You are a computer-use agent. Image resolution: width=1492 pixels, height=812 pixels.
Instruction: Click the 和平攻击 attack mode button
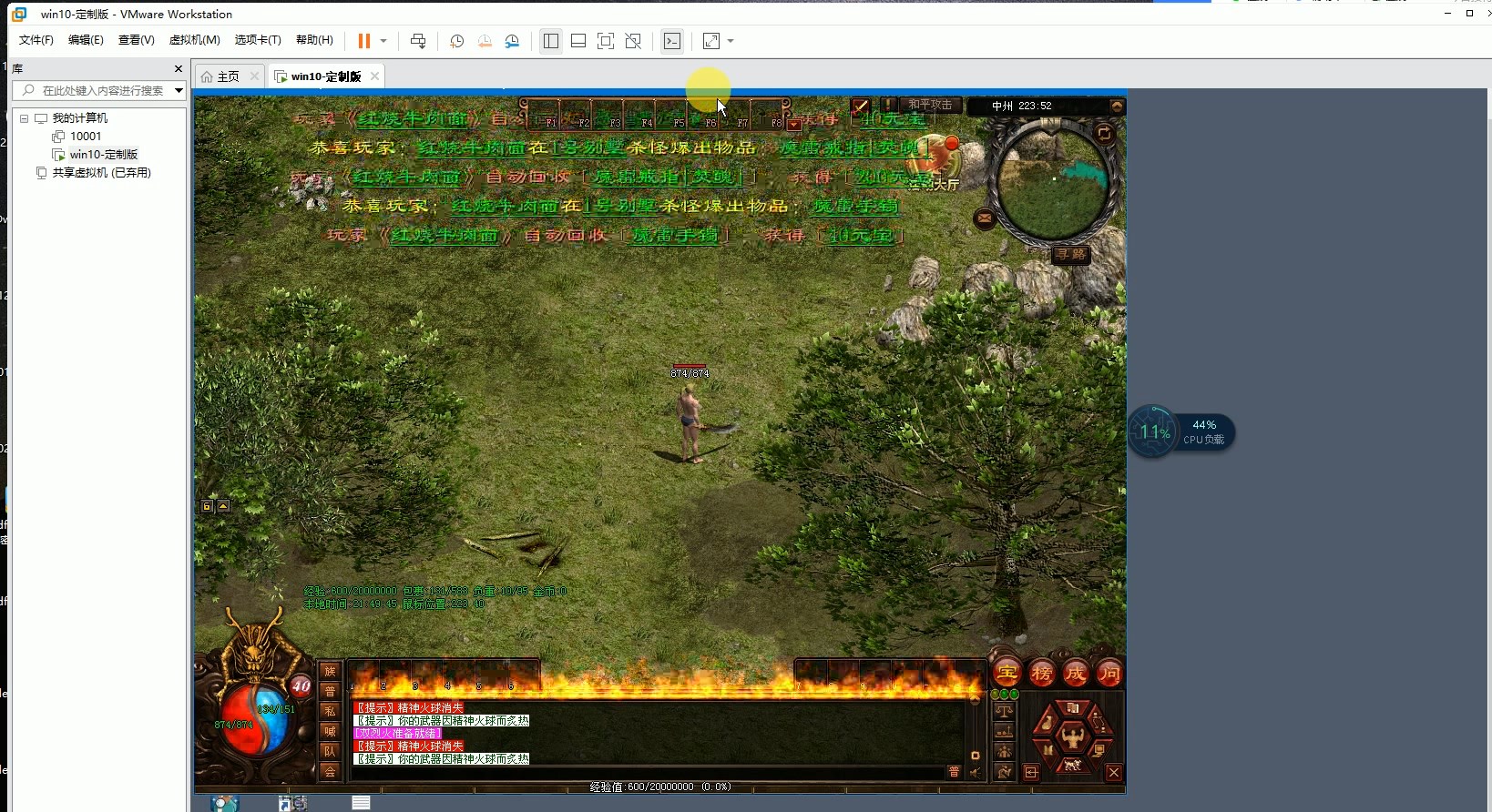coord(929,105)
